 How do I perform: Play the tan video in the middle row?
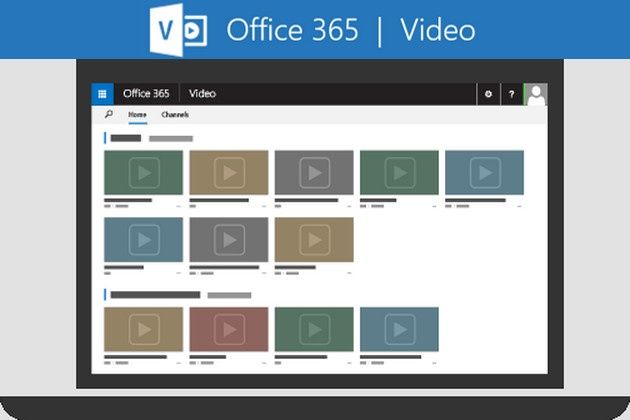click(x=314, y=240)
